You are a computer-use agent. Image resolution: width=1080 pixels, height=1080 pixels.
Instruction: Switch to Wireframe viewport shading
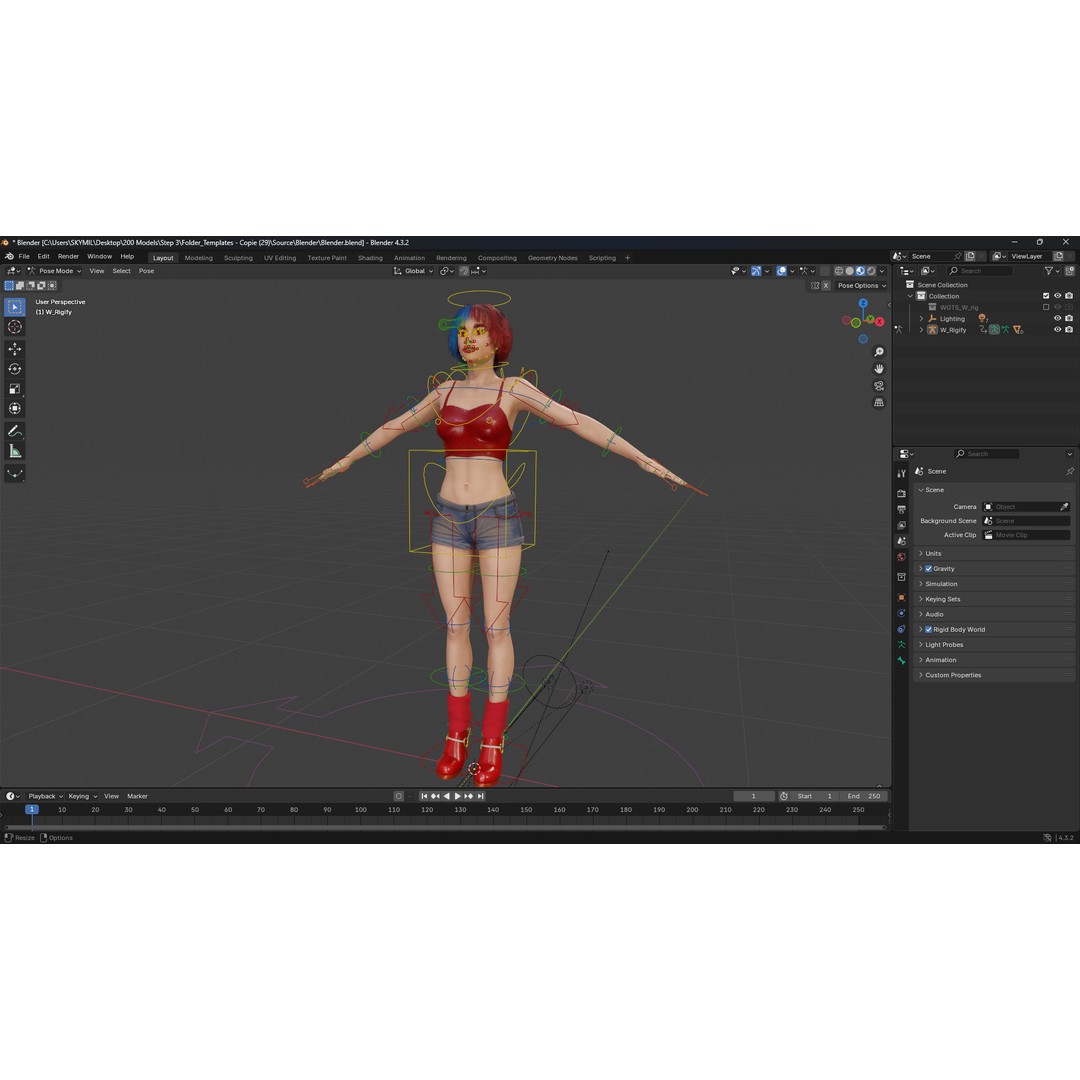(x=839, y=271)
